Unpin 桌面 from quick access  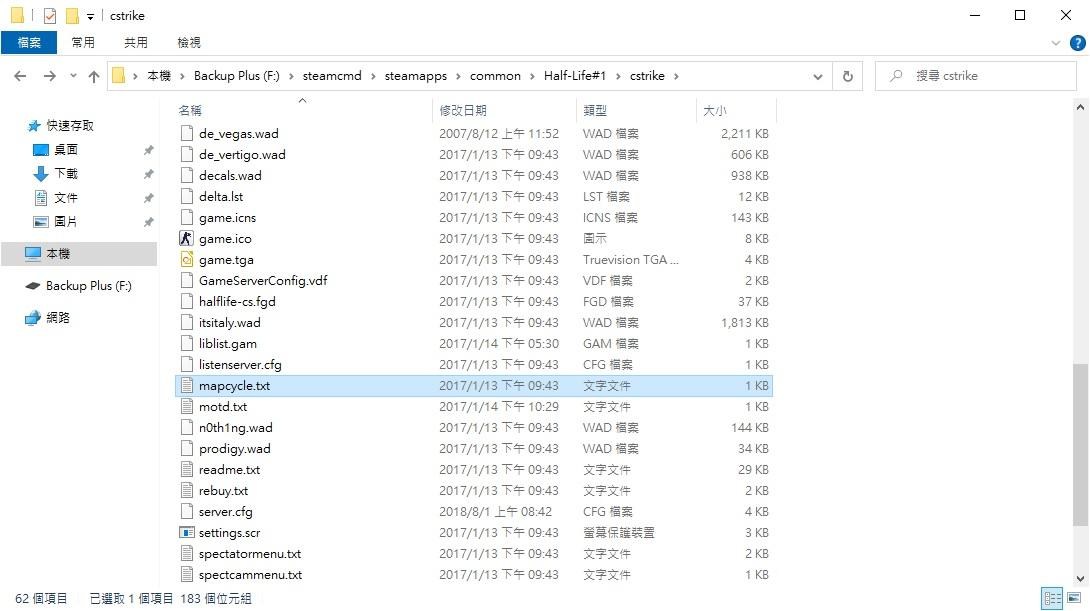[148, 149]
